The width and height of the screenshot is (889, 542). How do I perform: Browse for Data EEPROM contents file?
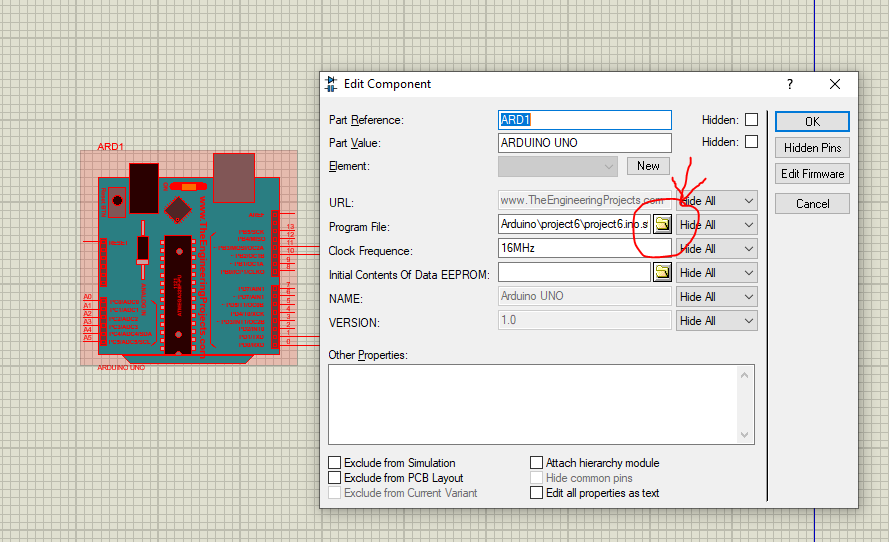[x=662, y=272]
